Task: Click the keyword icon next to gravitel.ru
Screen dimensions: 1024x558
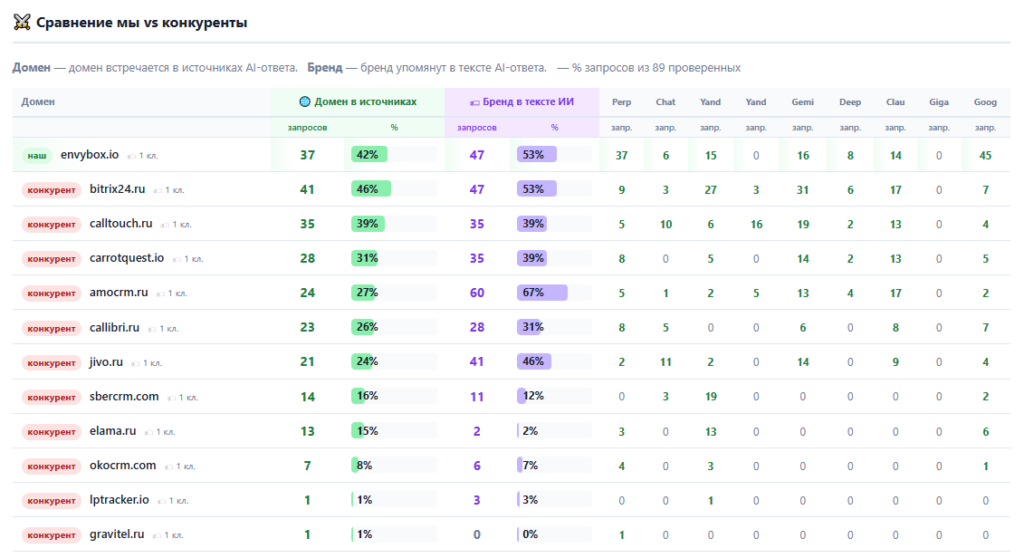Action: [157, 536]
